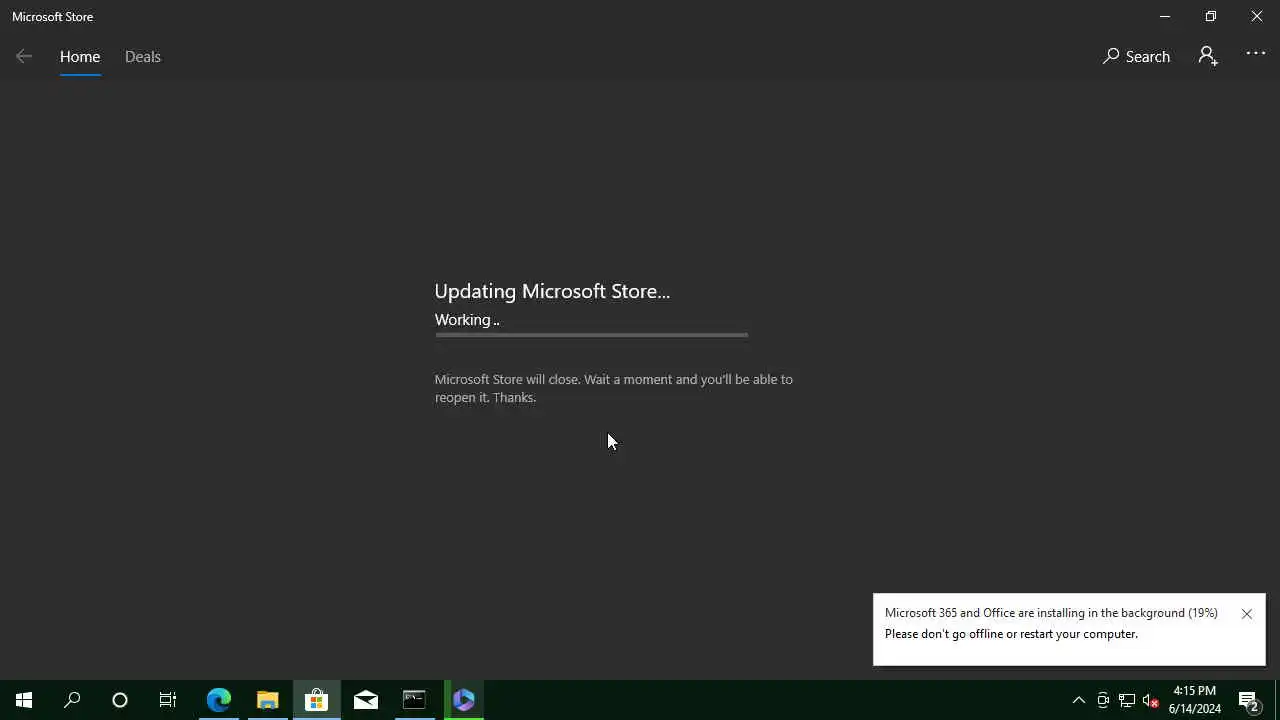
Task: Open Search in Microsoft Store
Action: 1136,57
